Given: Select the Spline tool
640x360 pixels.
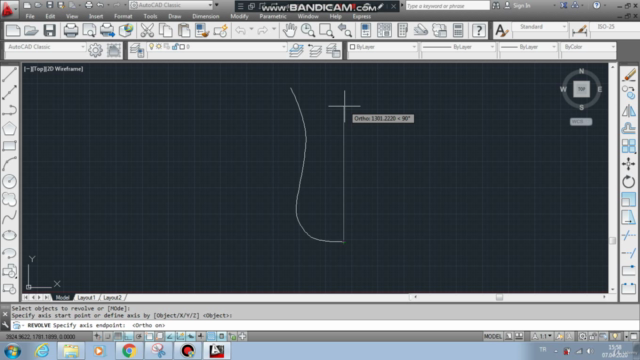Looking at the screenshot, I should point(9,217).
